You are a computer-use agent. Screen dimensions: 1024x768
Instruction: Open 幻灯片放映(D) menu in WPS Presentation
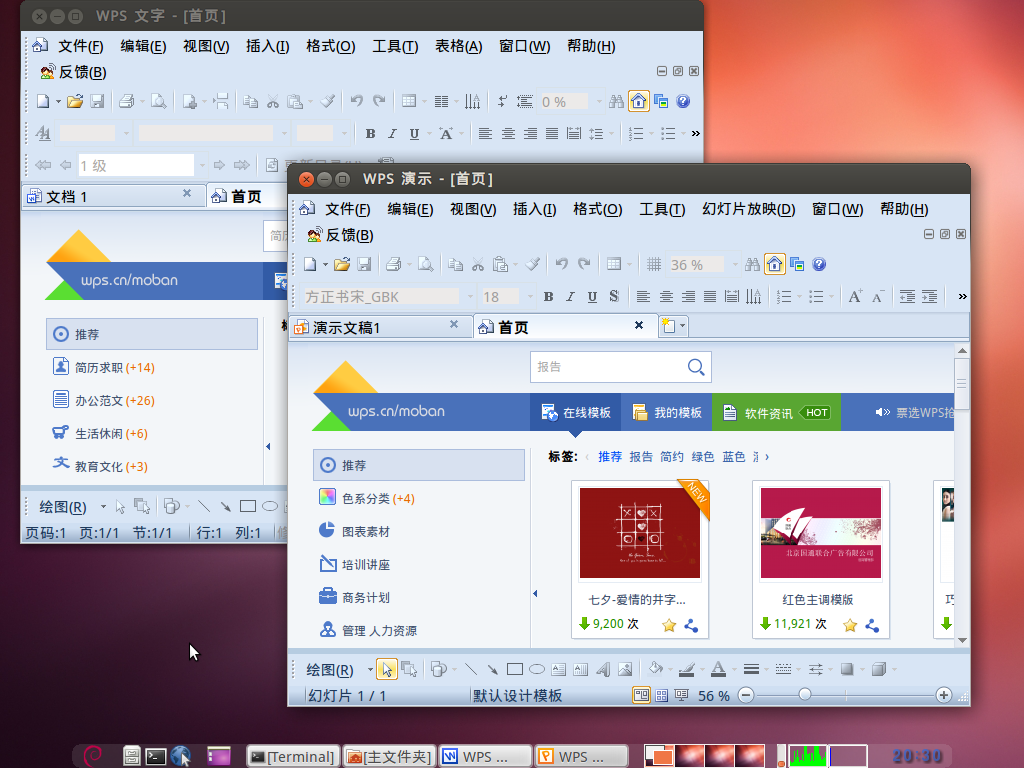(748, 209)
